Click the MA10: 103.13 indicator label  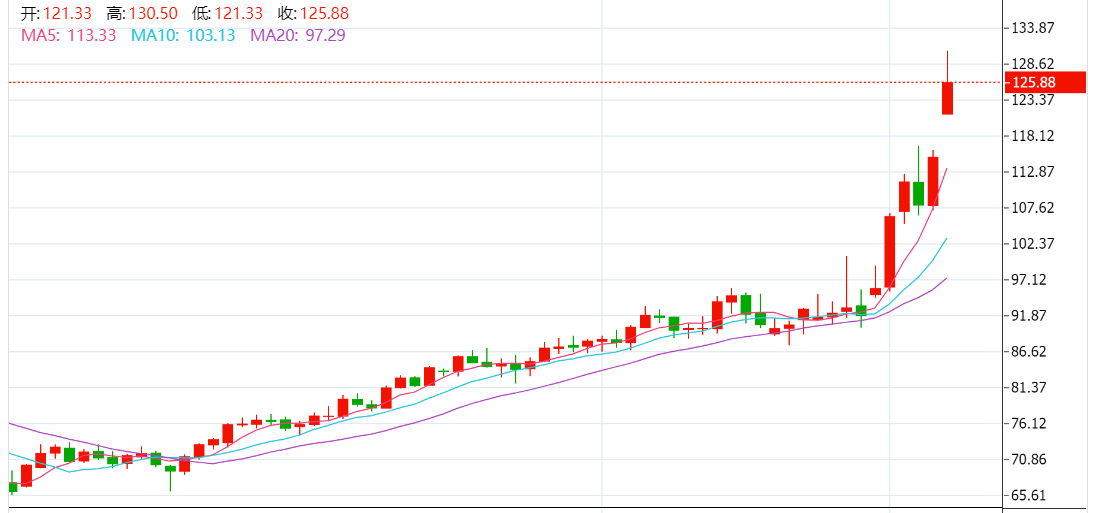point(183,35)
